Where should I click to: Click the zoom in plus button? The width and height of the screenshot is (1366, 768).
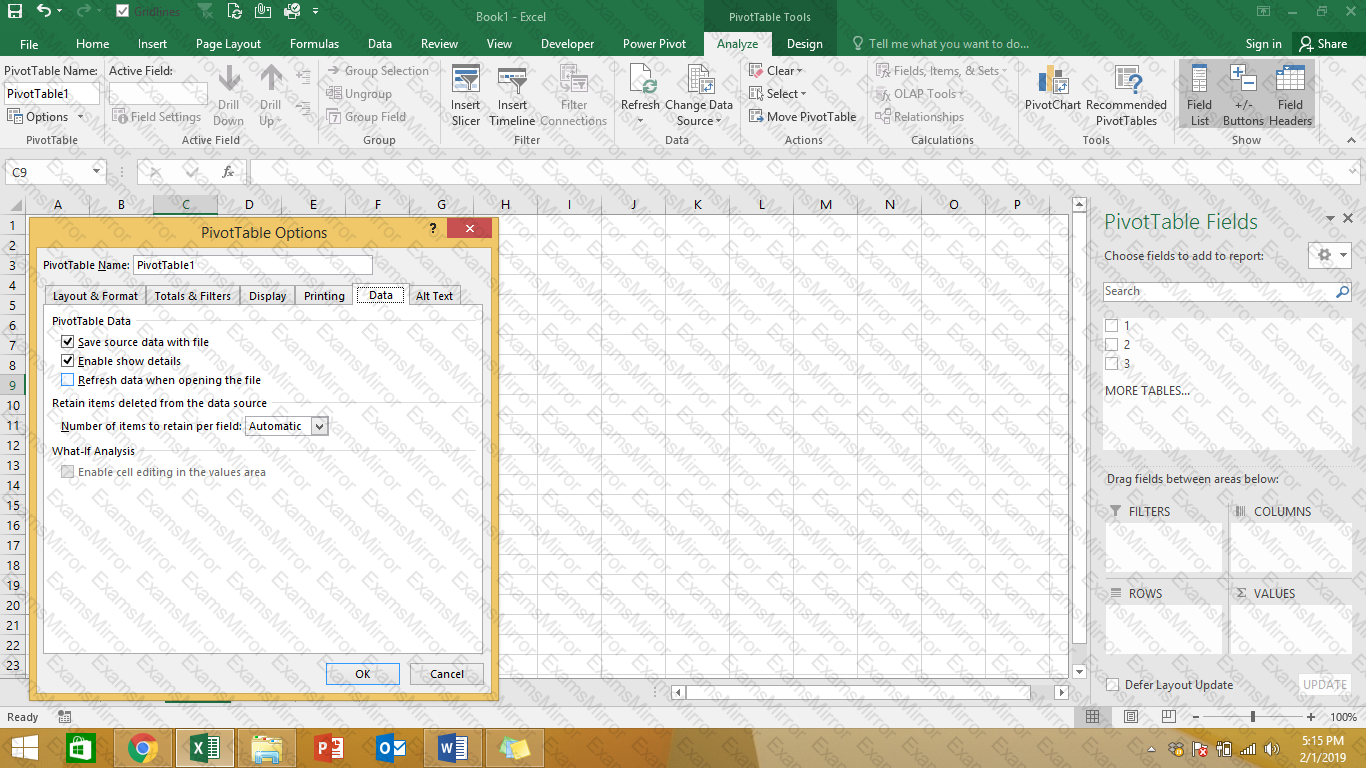[x=1311, y=717]
